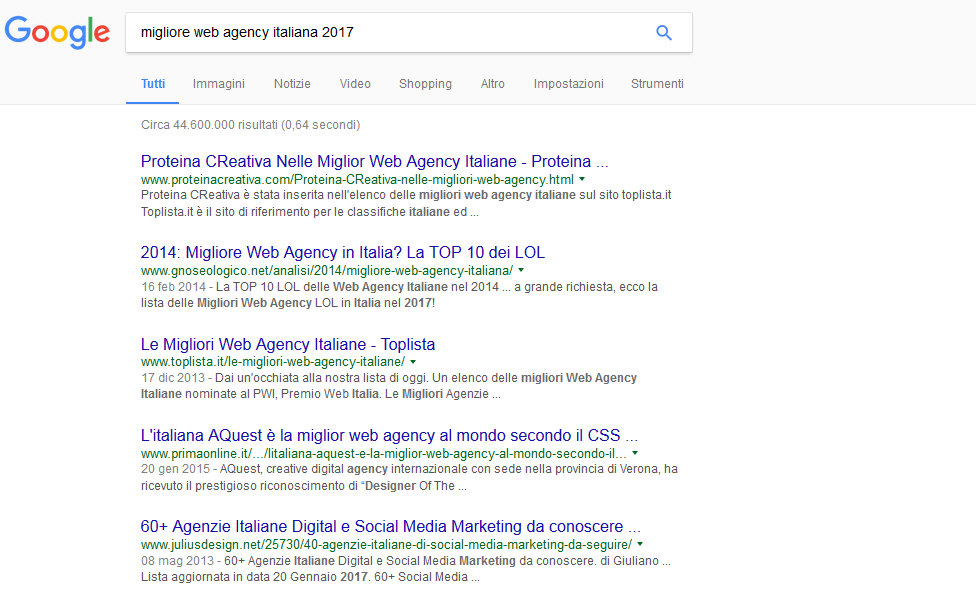Click the Google logo
The width and height of the screenshot is (976, 604).
point(57,32)
